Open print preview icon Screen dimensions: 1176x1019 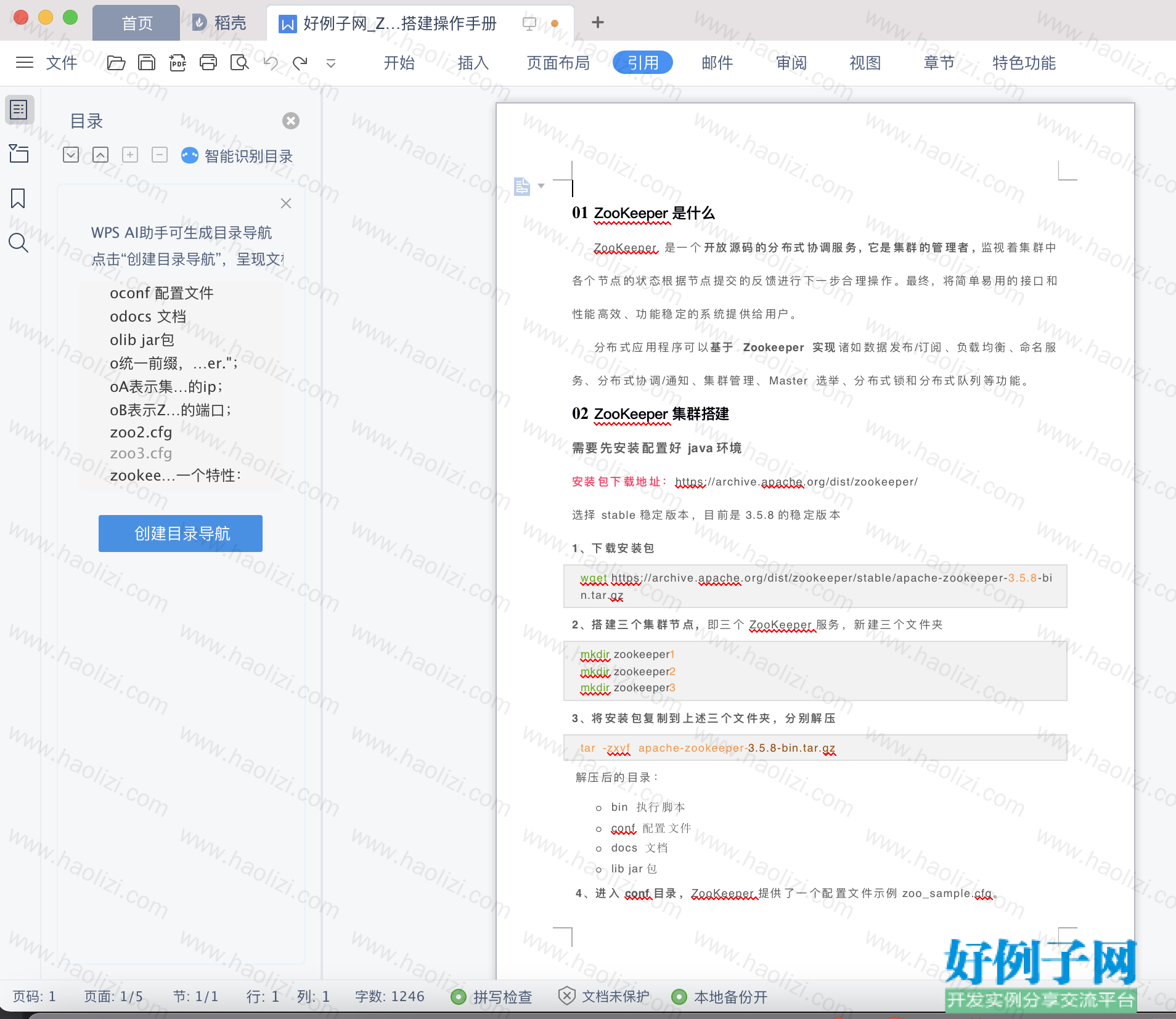pos(239,62)
